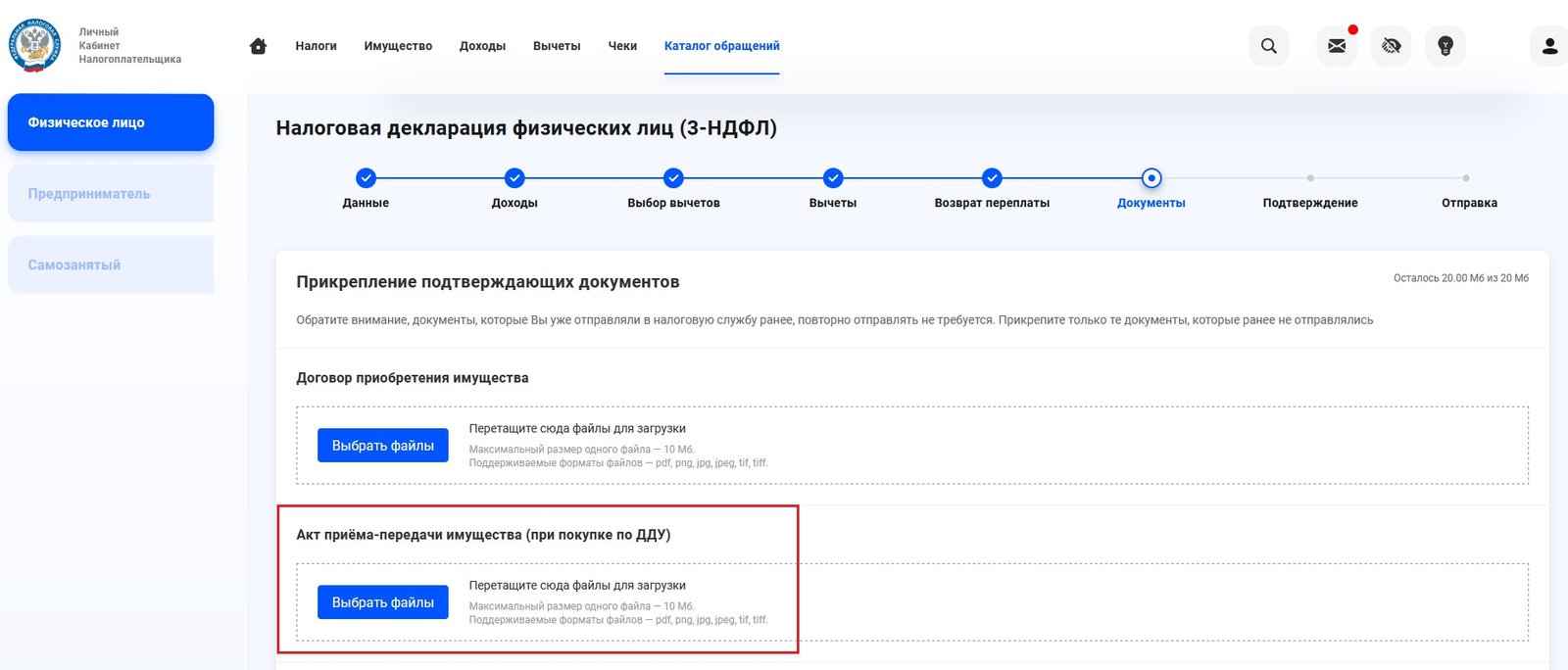
Task: Click the Отправка step dot
Action: 1466,178
